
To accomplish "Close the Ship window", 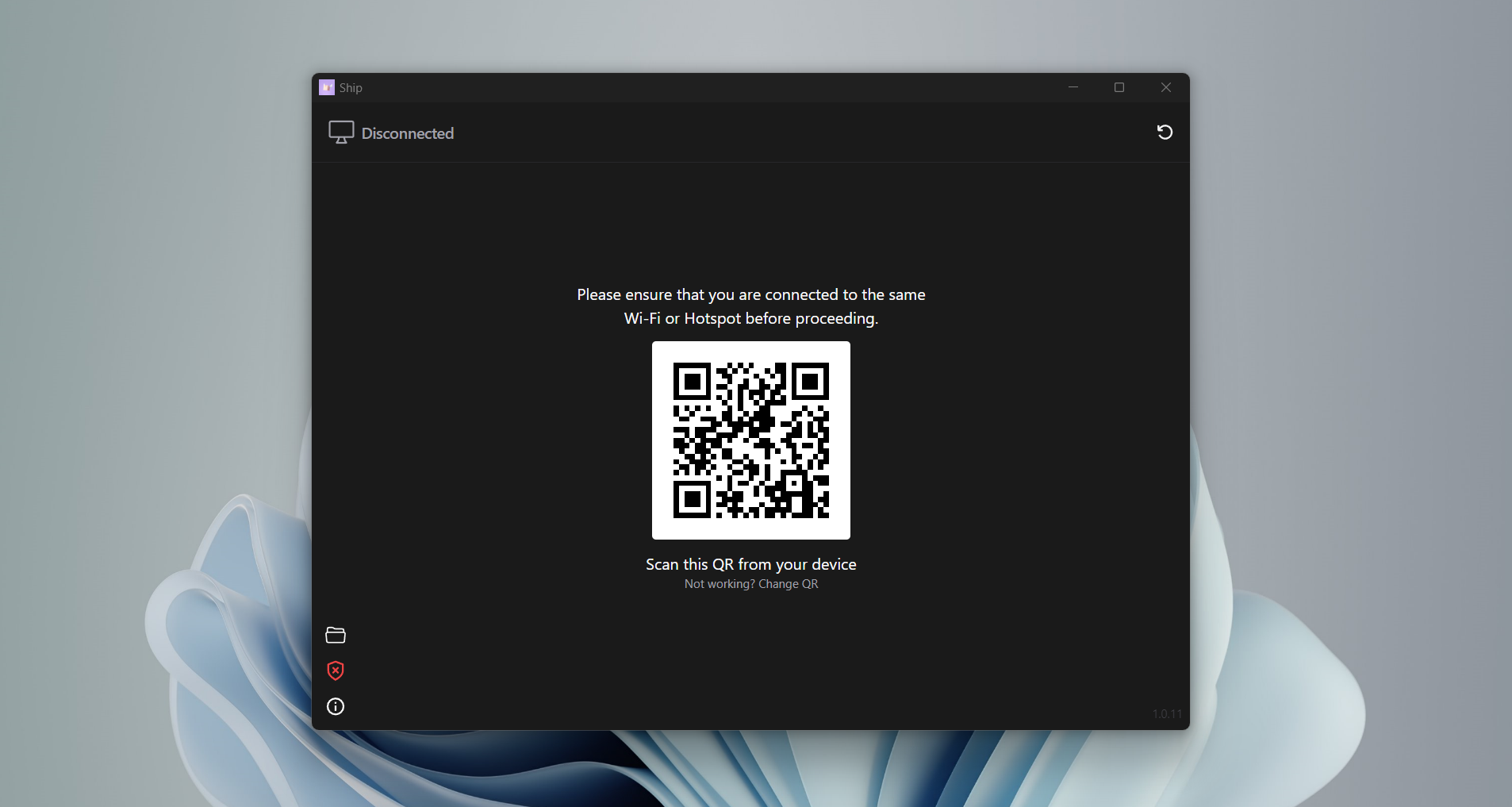I will [1166, 87].
